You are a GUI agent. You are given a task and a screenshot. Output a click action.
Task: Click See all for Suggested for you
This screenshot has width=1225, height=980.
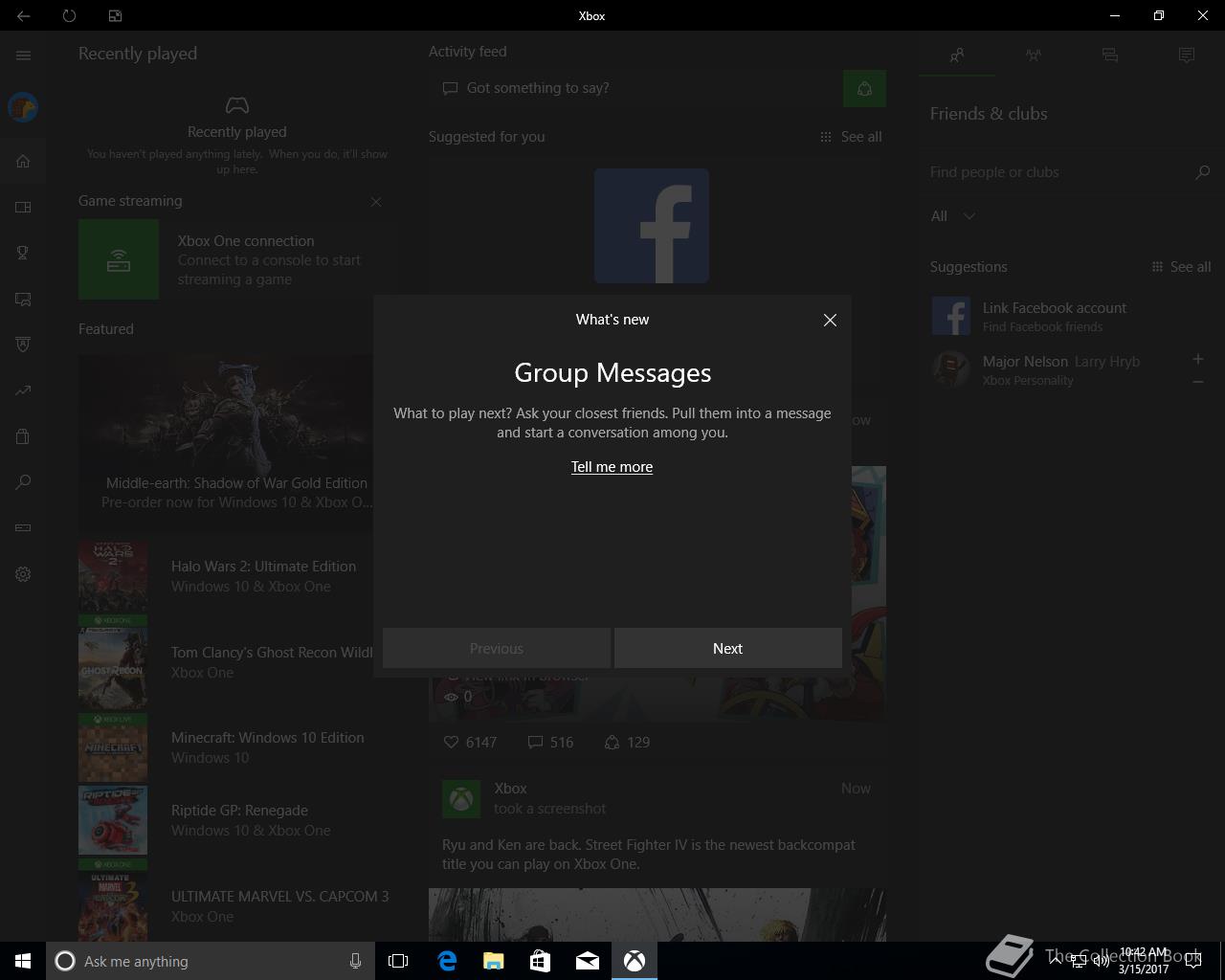pos(851,137)
